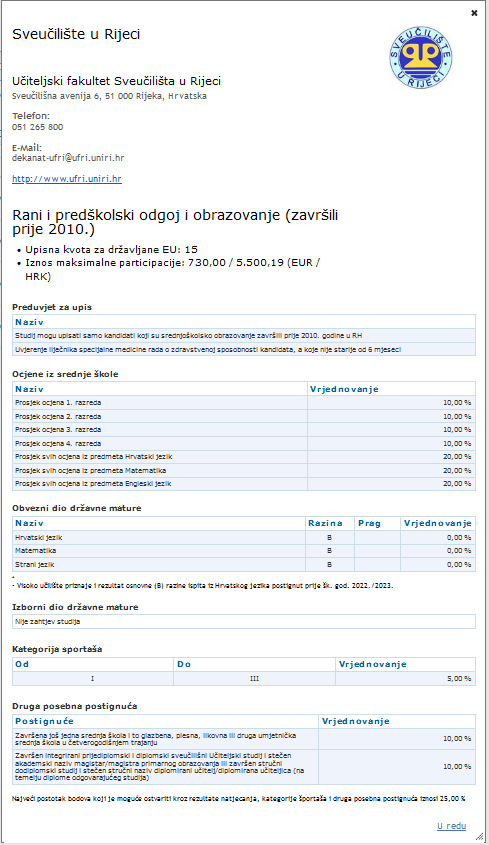Click row 'Prosjek ocjena 2. razreda'
489x845 pixels.
(x=244, y=417)
